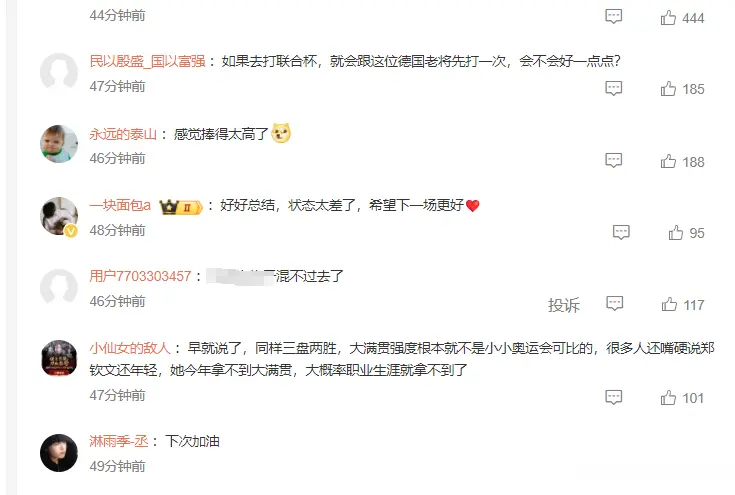This screenshot has height=495, width=735.
Task: Open 民以殷盛_国以富强 username profile link
Action: pyautogui.click(x=147, y=61)
